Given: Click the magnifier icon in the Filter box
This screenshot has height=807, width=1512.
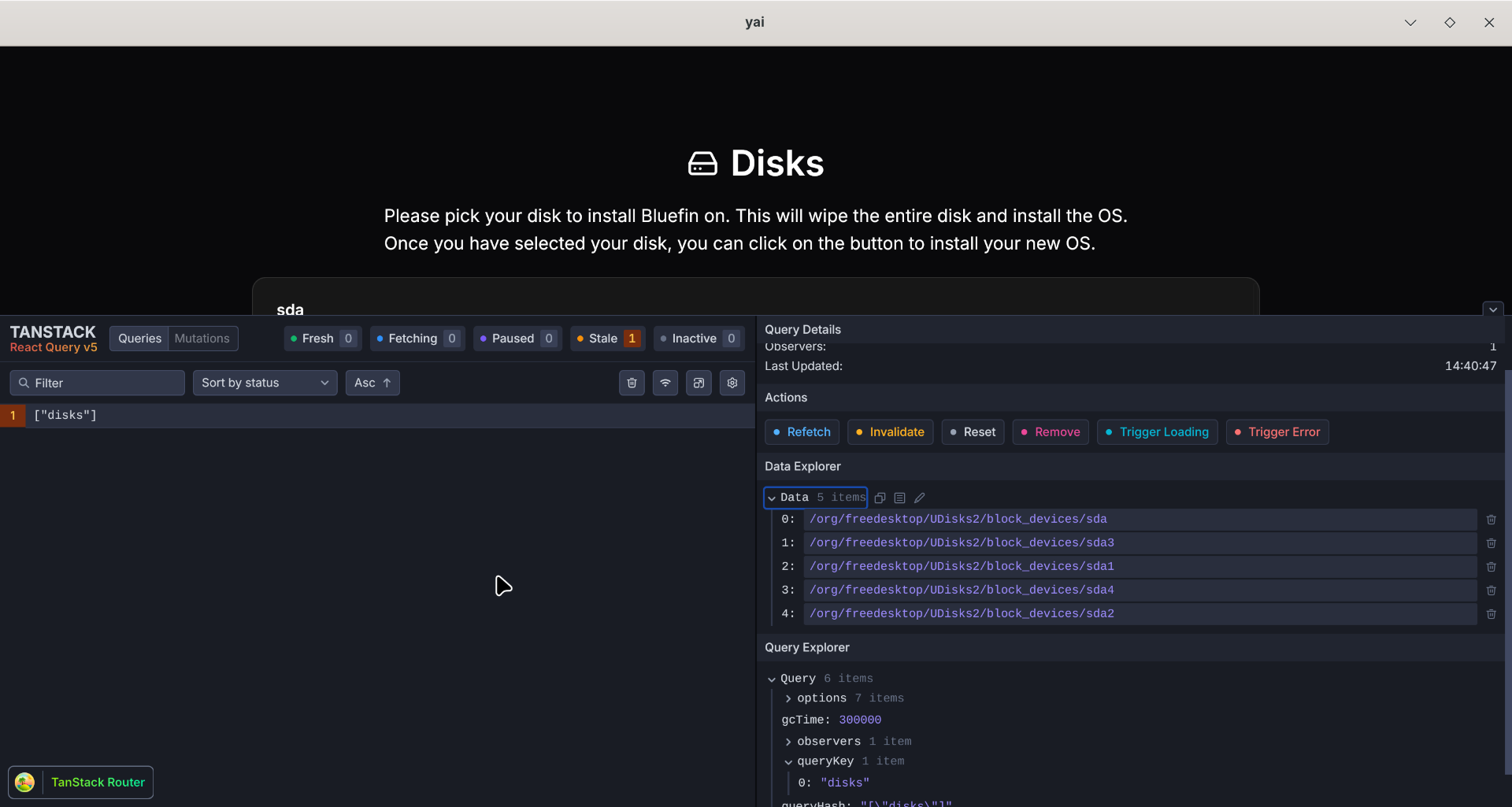Looking at the screenshot, I should 24,383.
